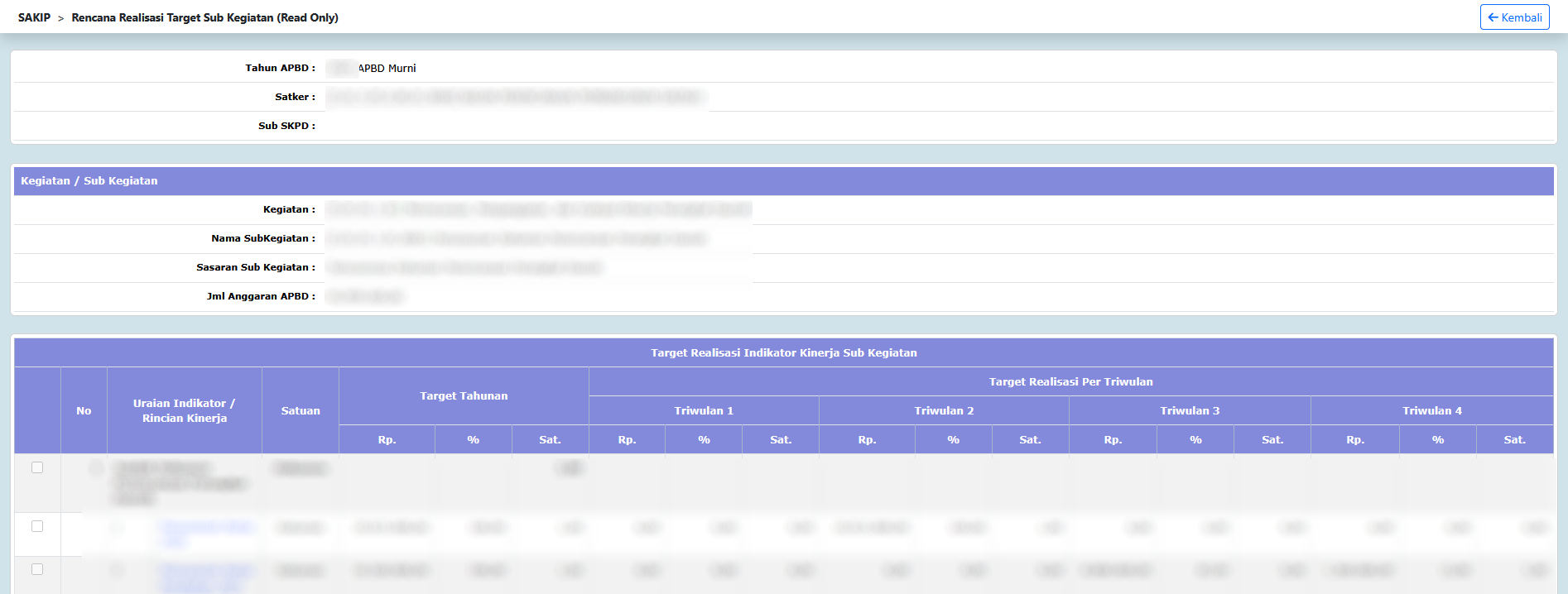Expand the first row's circular toggle icon
This screenshot has width=1568, height=594.
coord(97,468)
